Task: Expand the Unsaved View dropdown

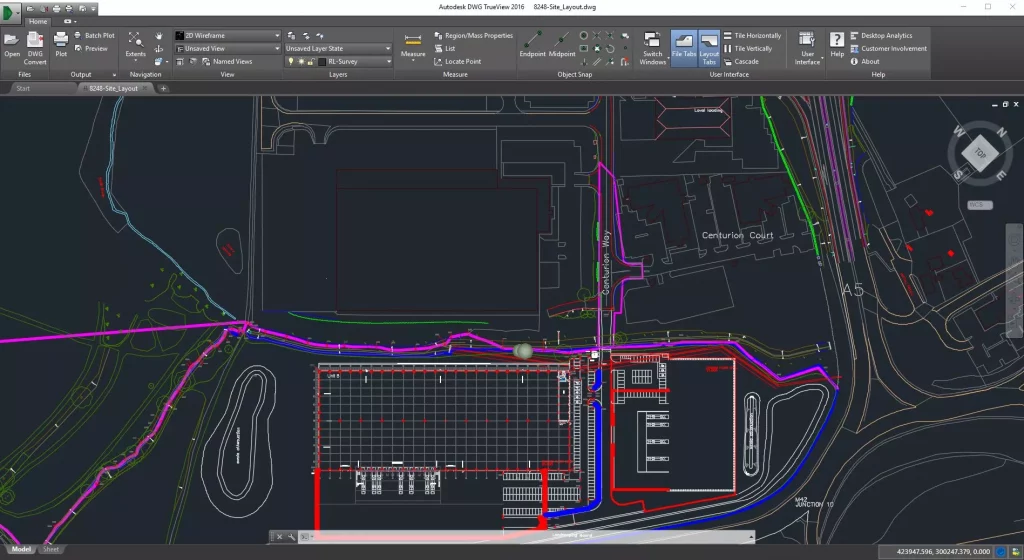Action: 277,48
